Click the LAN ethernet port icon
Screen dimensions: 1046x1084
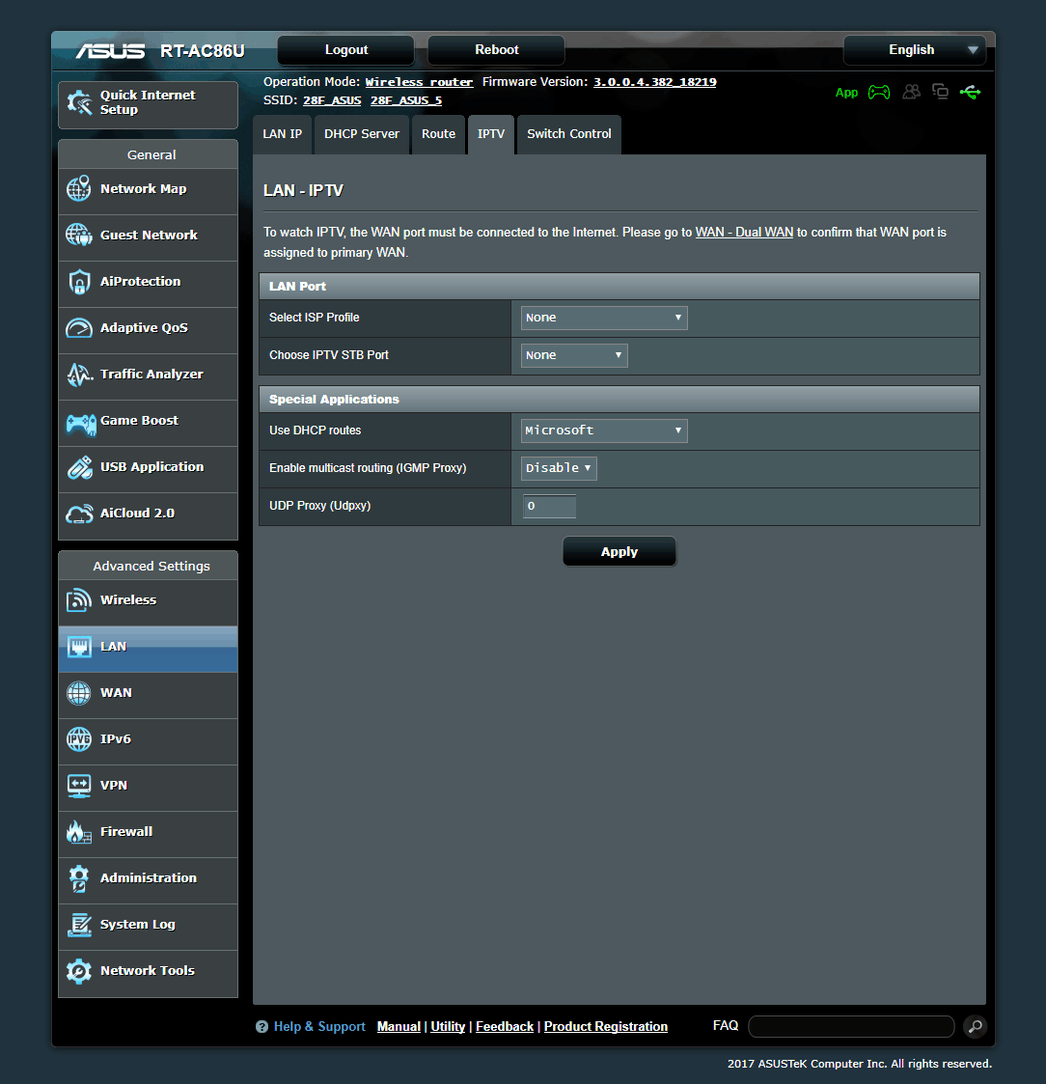click(x=79, y=647)
